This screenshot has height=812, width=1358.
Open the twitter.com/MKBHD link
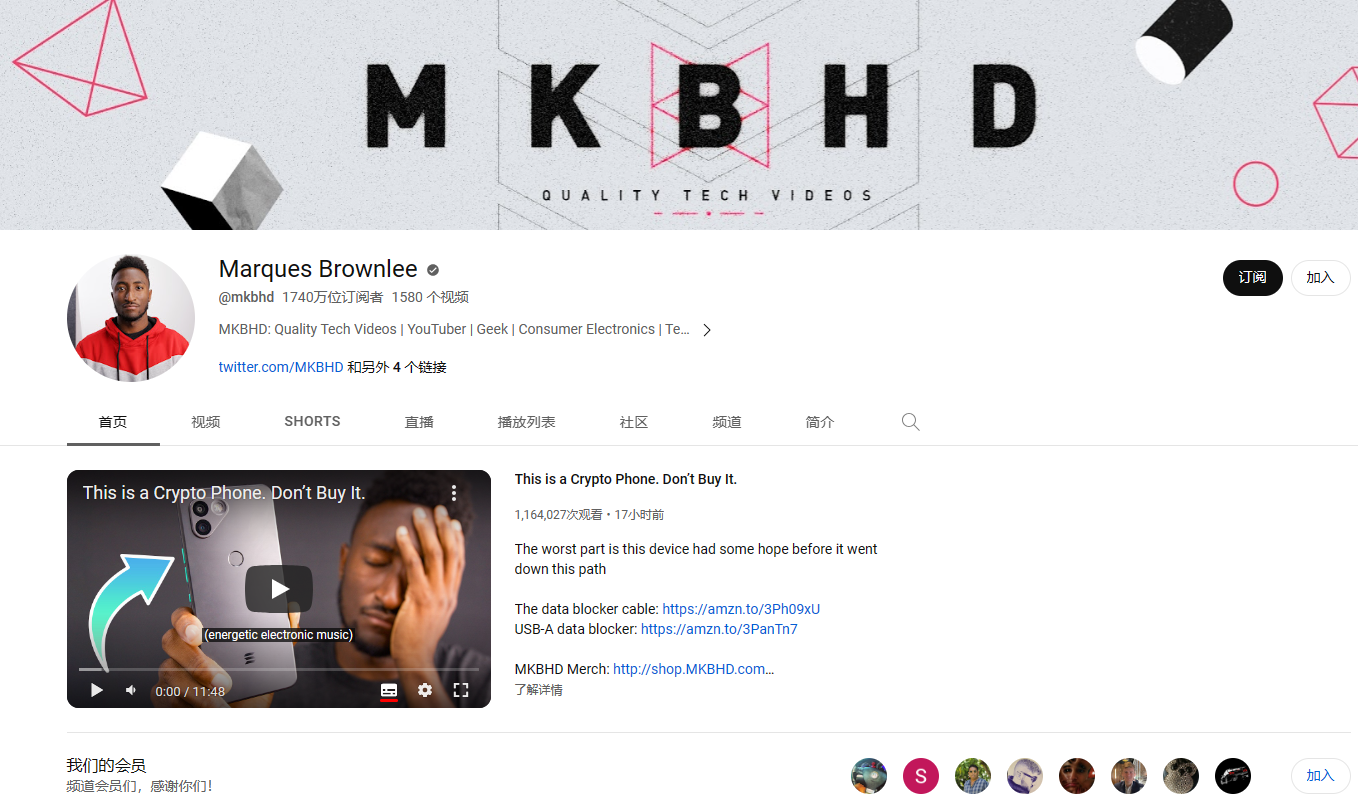(281, 367)
